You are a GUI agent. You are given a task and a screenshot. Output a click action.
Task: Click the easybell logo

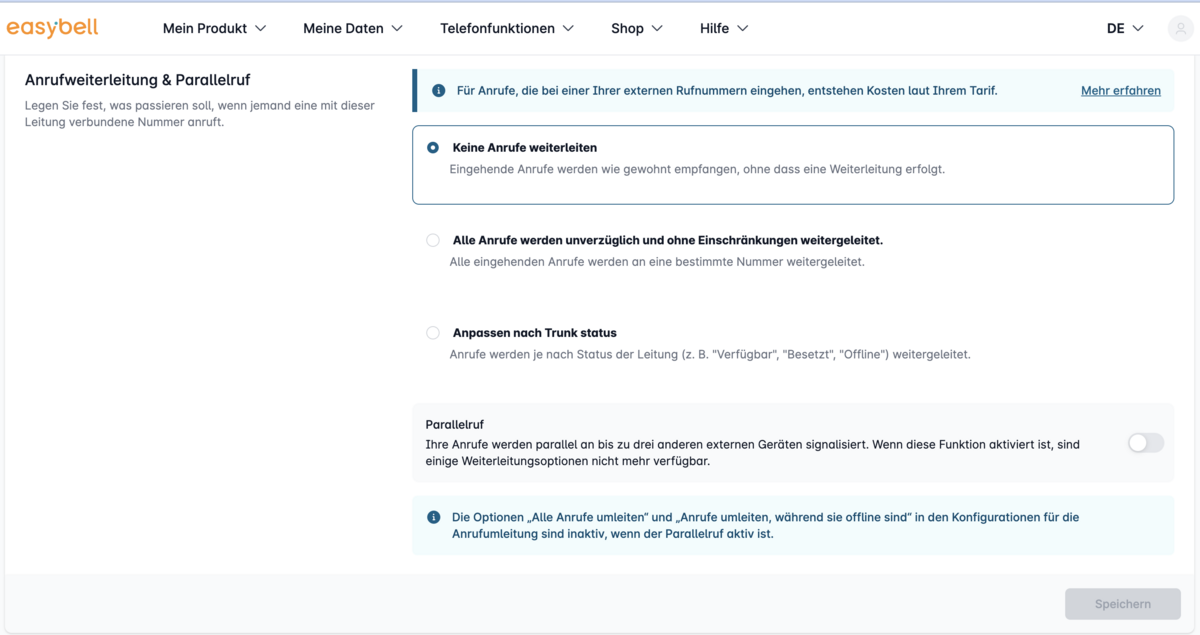(x=52, y=28)
